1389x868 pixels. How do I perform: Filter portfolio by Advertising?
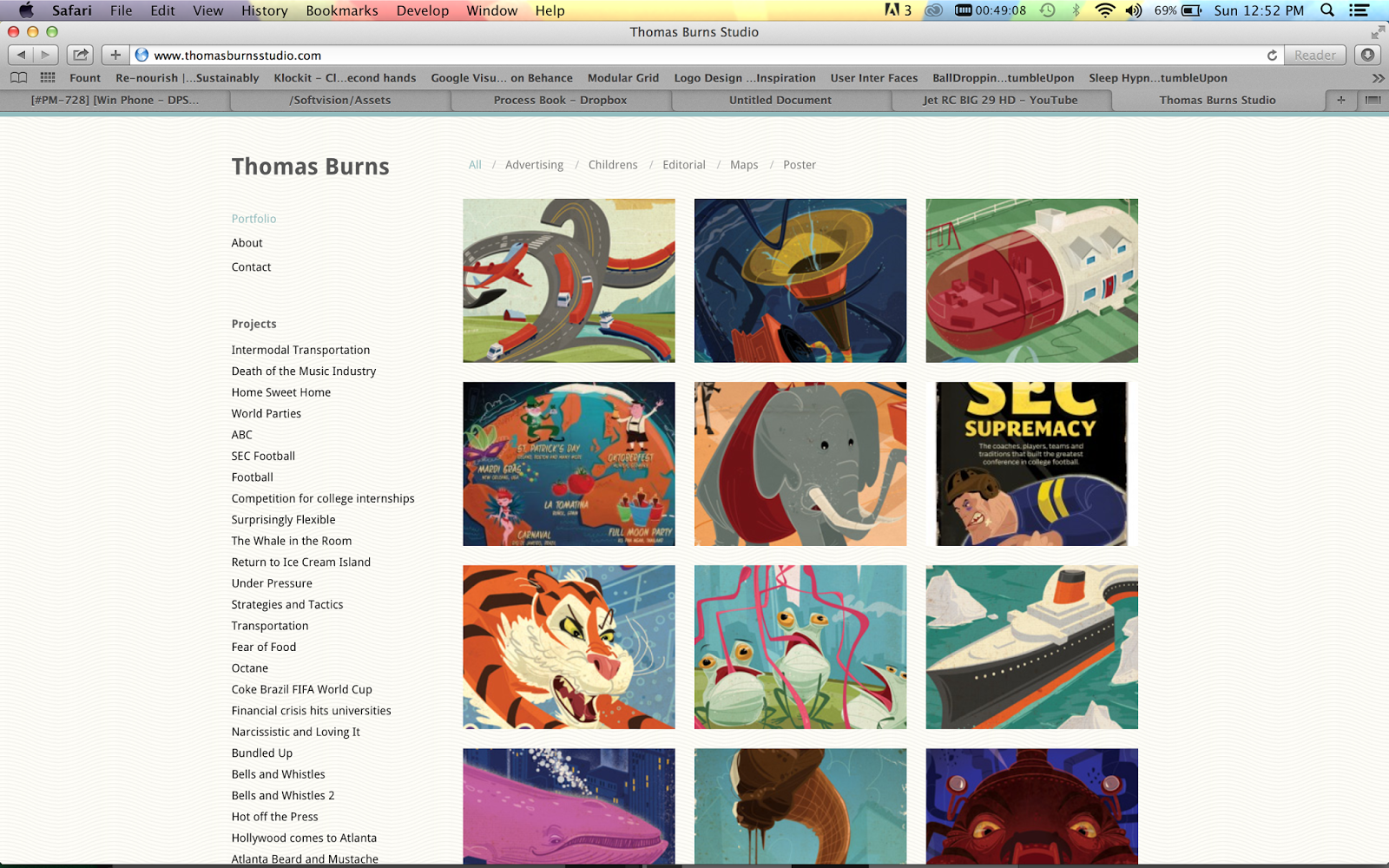[x=534, y=165]
